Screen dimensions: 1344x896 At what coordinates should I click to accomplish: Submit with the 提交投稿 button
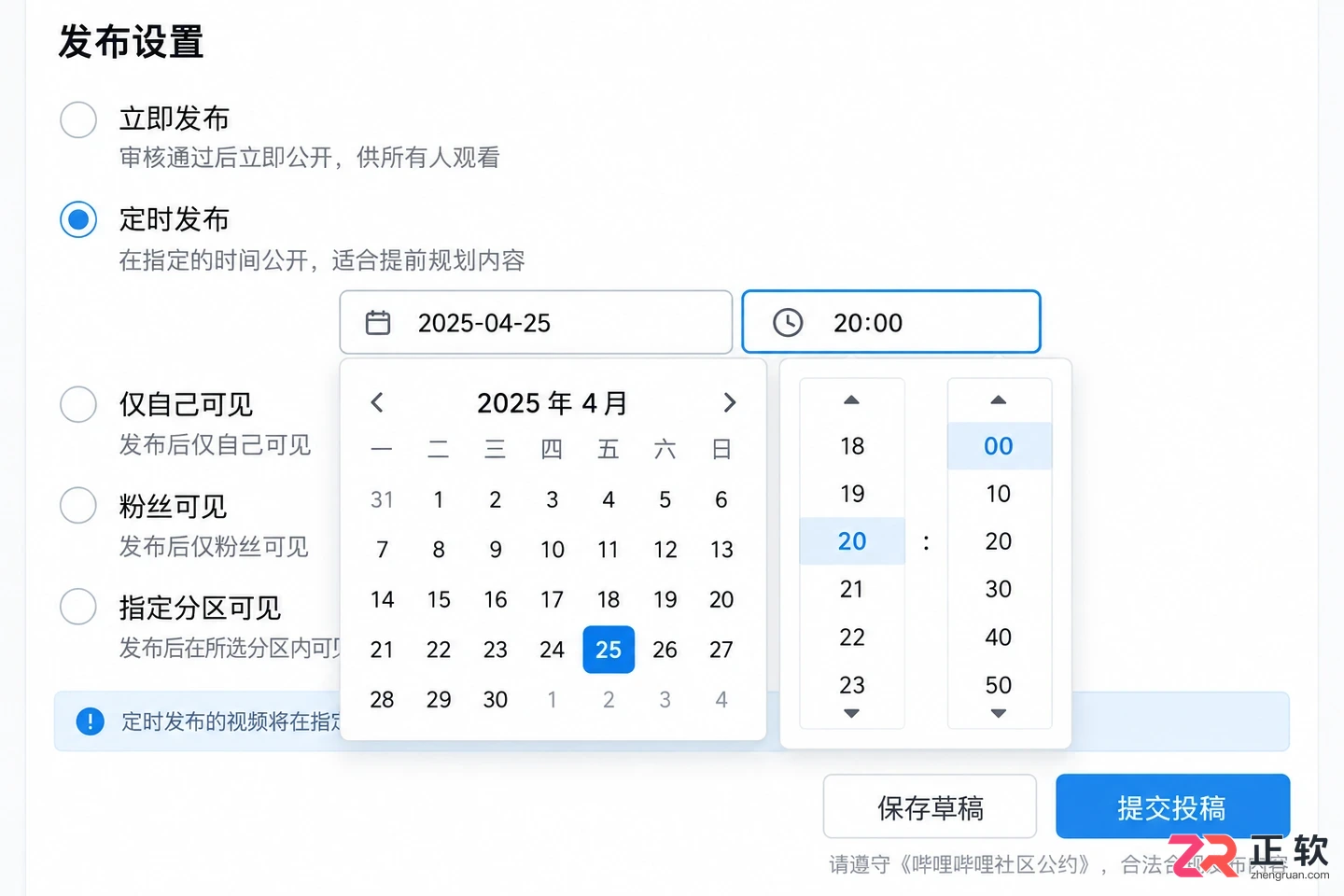click(x=1173, y=806)
